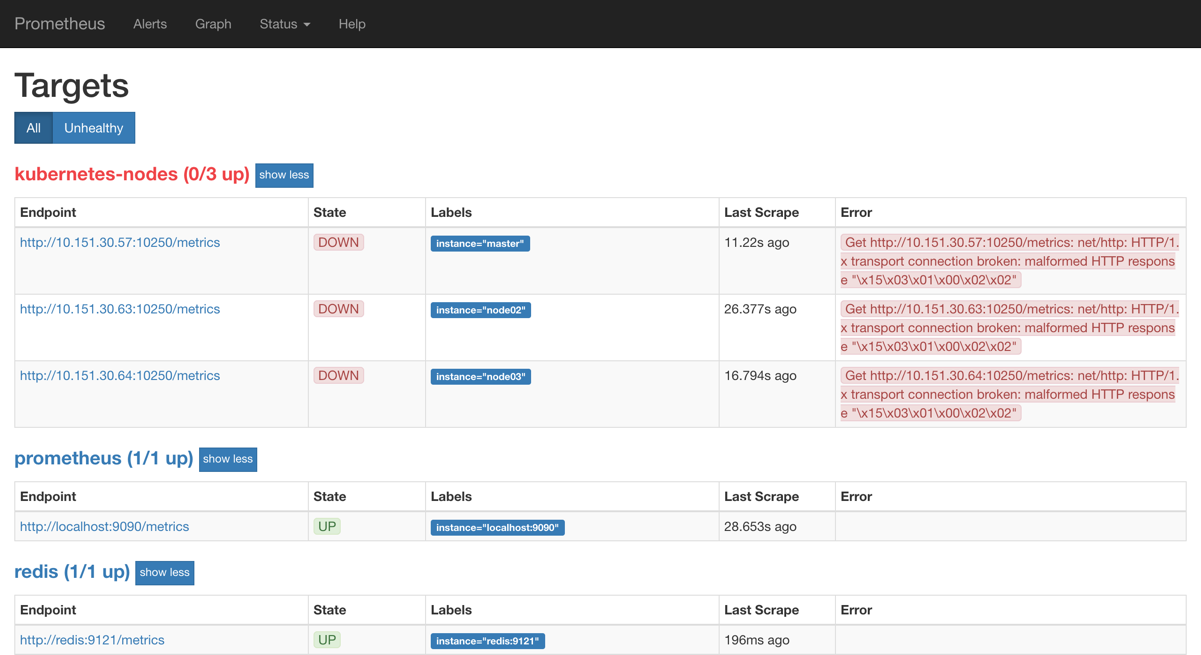Open the Help page

coord(352,24)
